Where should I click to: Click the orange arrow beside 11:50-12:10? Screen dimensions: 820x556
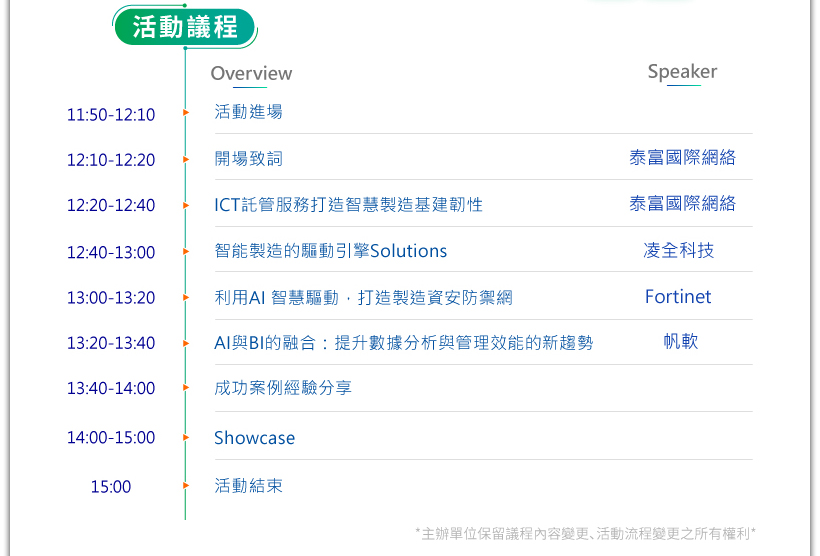186,113
